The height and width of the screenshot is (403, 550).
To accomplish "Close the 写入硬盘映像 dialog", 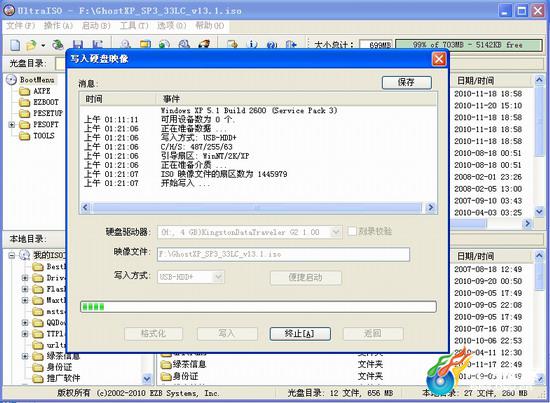I will point(439,59).
